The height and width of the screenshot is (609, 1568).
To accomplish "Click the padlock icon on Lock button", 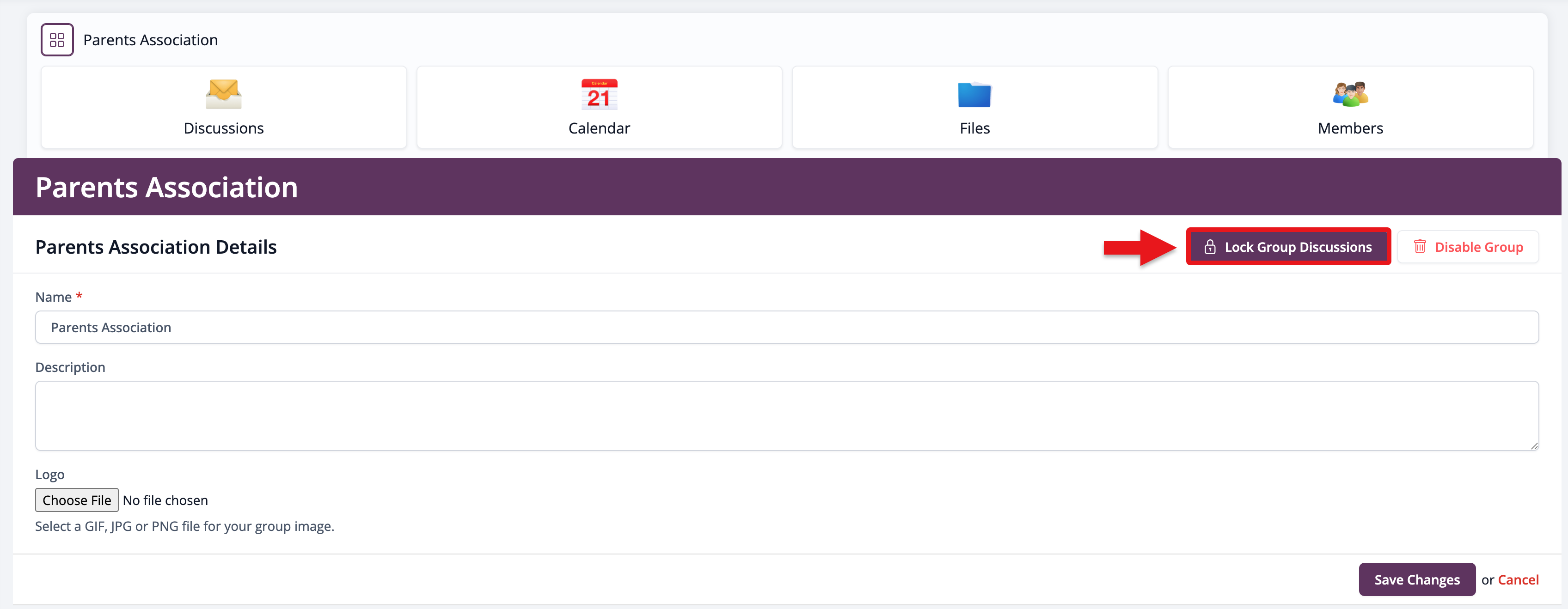I will tap(1210, 247).
